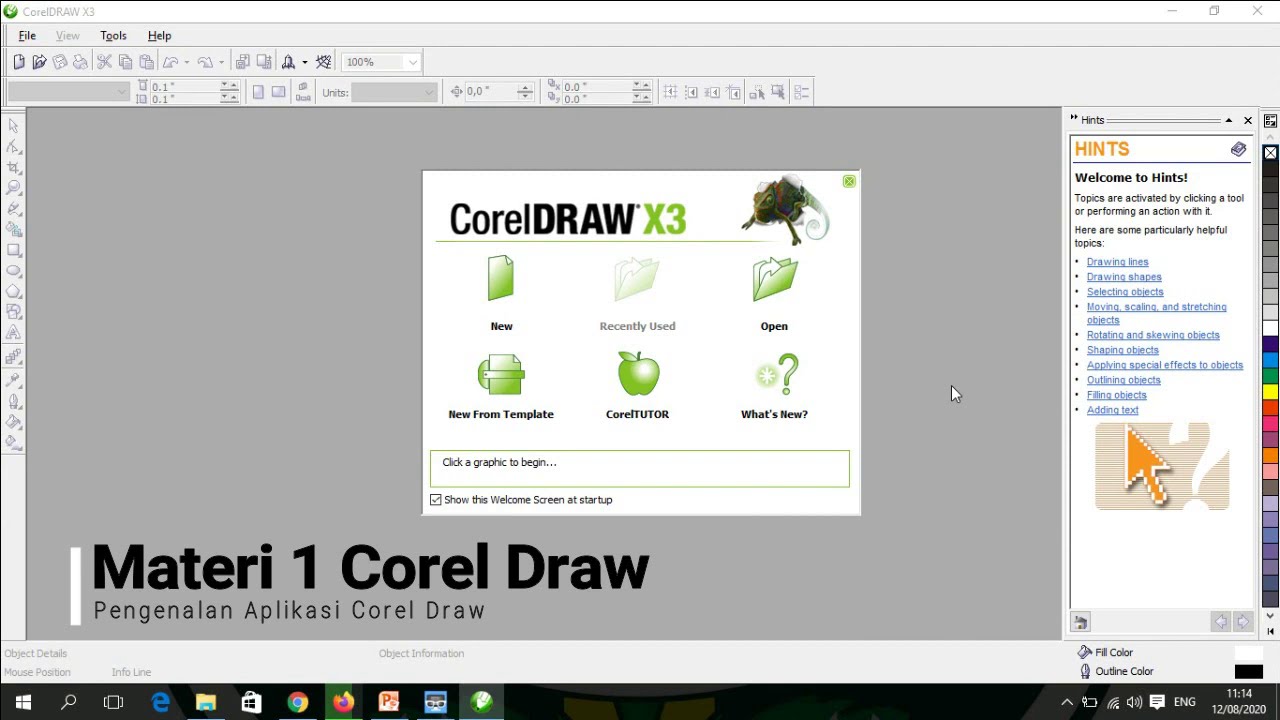Close the Hints docker
This screenshot has height=720, width=1280.
pyautogui.click(x=1248, y=120)
